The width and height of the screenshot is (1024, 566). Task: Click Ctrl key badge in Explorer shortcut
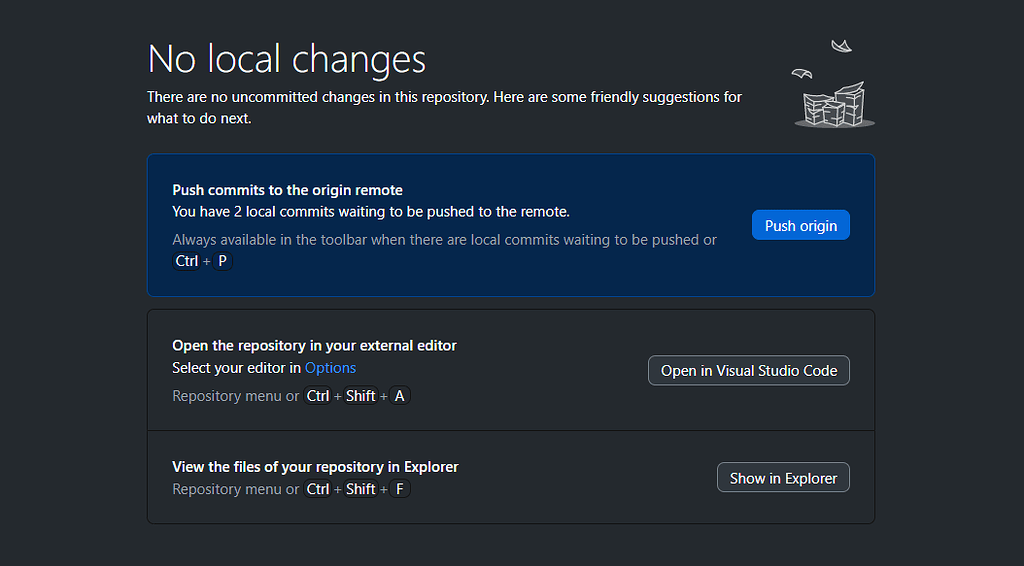318,489
